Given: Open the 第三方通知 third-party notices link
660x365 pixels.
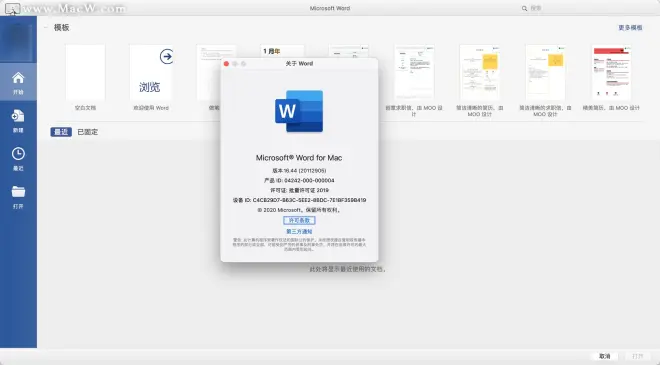Looking at the screenshot, I should (x=299, y=232).
